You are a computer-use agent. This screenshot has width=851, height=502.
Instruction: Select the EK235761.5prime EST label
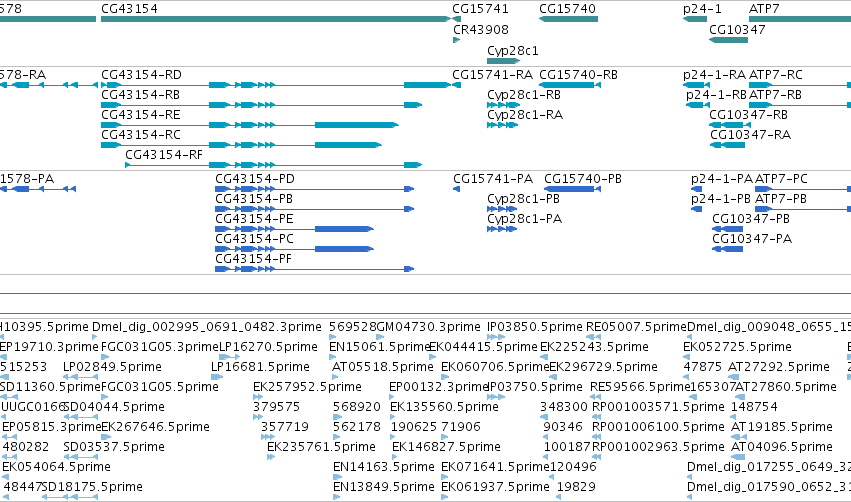(321, 447)
